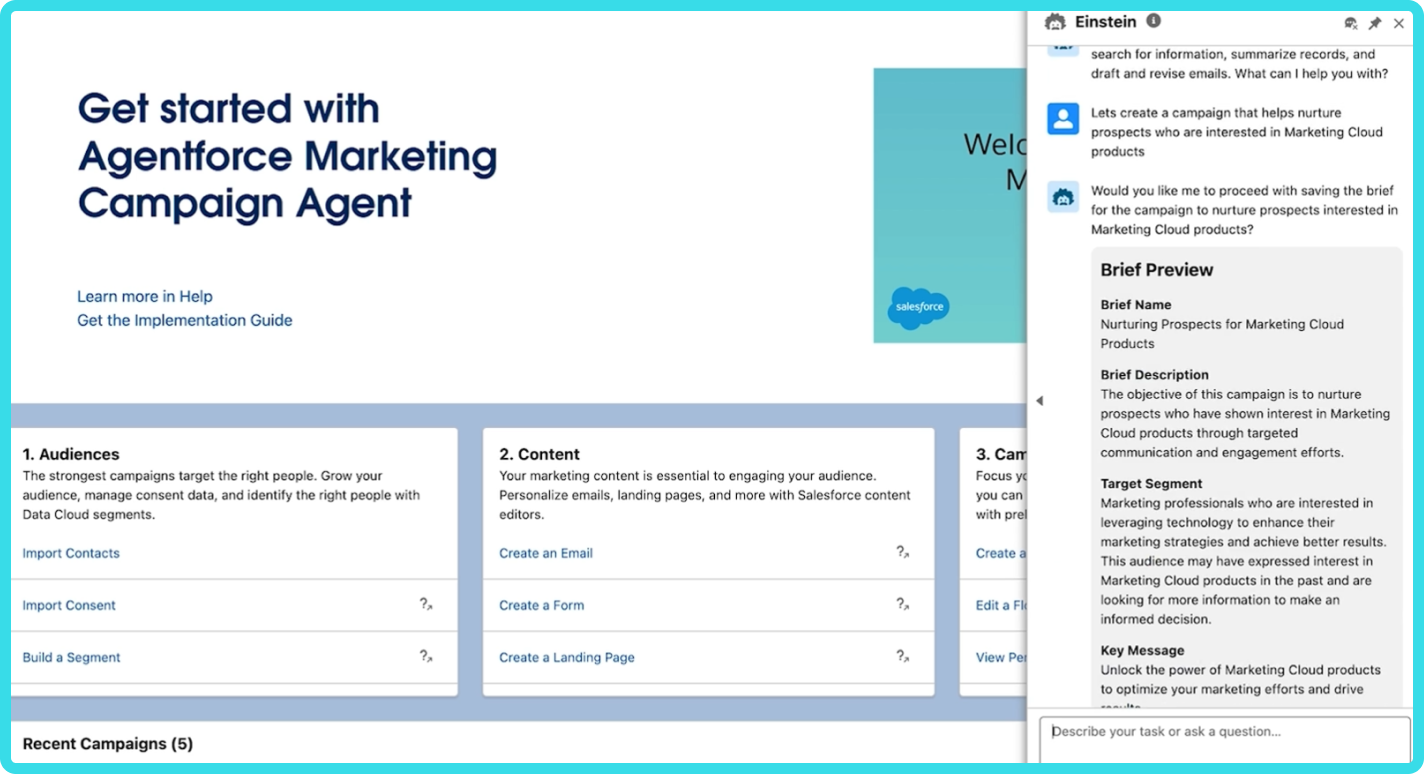Click the Import Consent link
Screen dimensions: 1424x774
tap(69, 605)
